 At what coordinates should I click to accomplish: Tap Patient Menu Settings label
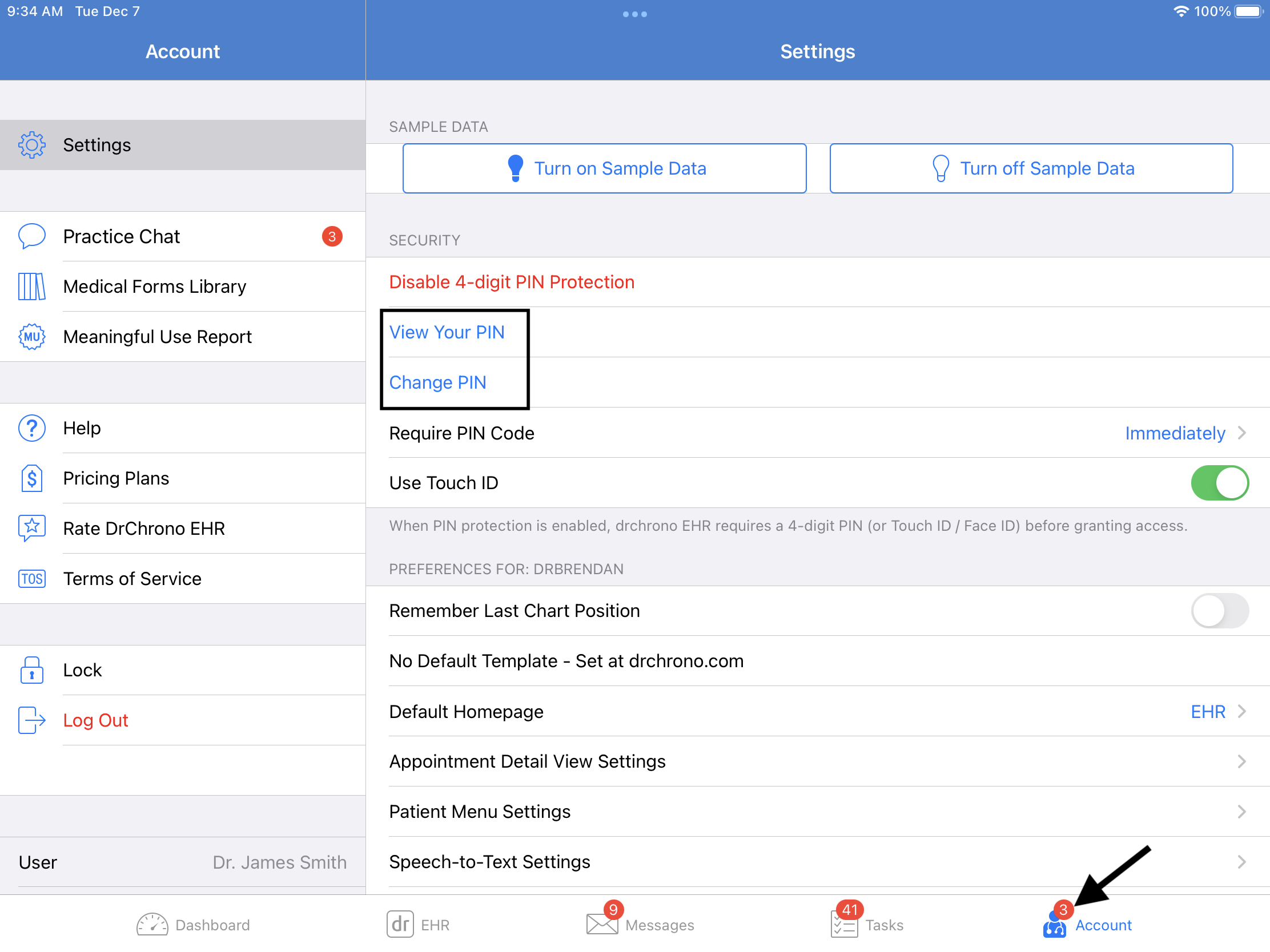(480, 812)
